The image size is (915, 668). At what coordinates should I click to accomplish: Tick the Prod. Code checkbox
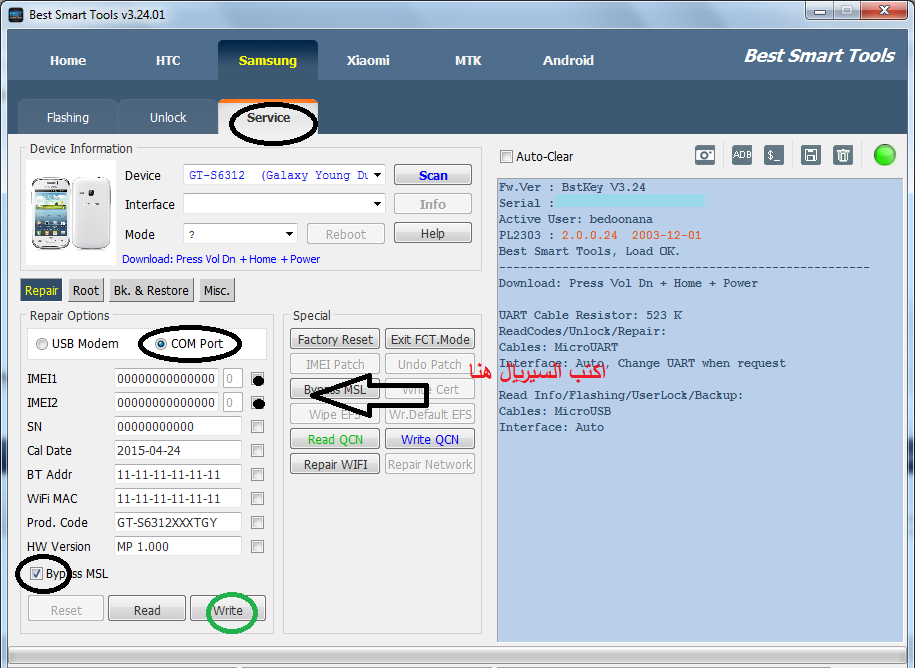[x=257, y=523]
